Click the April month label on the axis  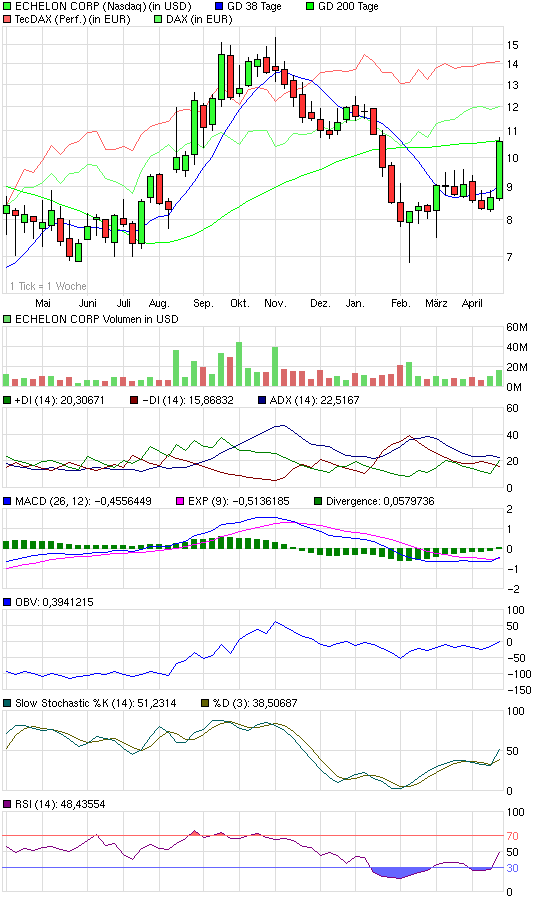click(472, 303)
